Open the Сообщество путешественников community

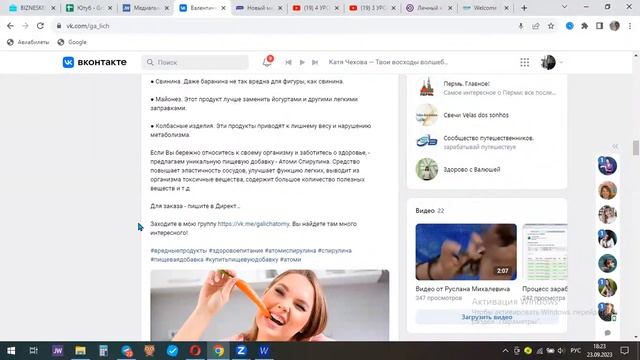[475, 142]
